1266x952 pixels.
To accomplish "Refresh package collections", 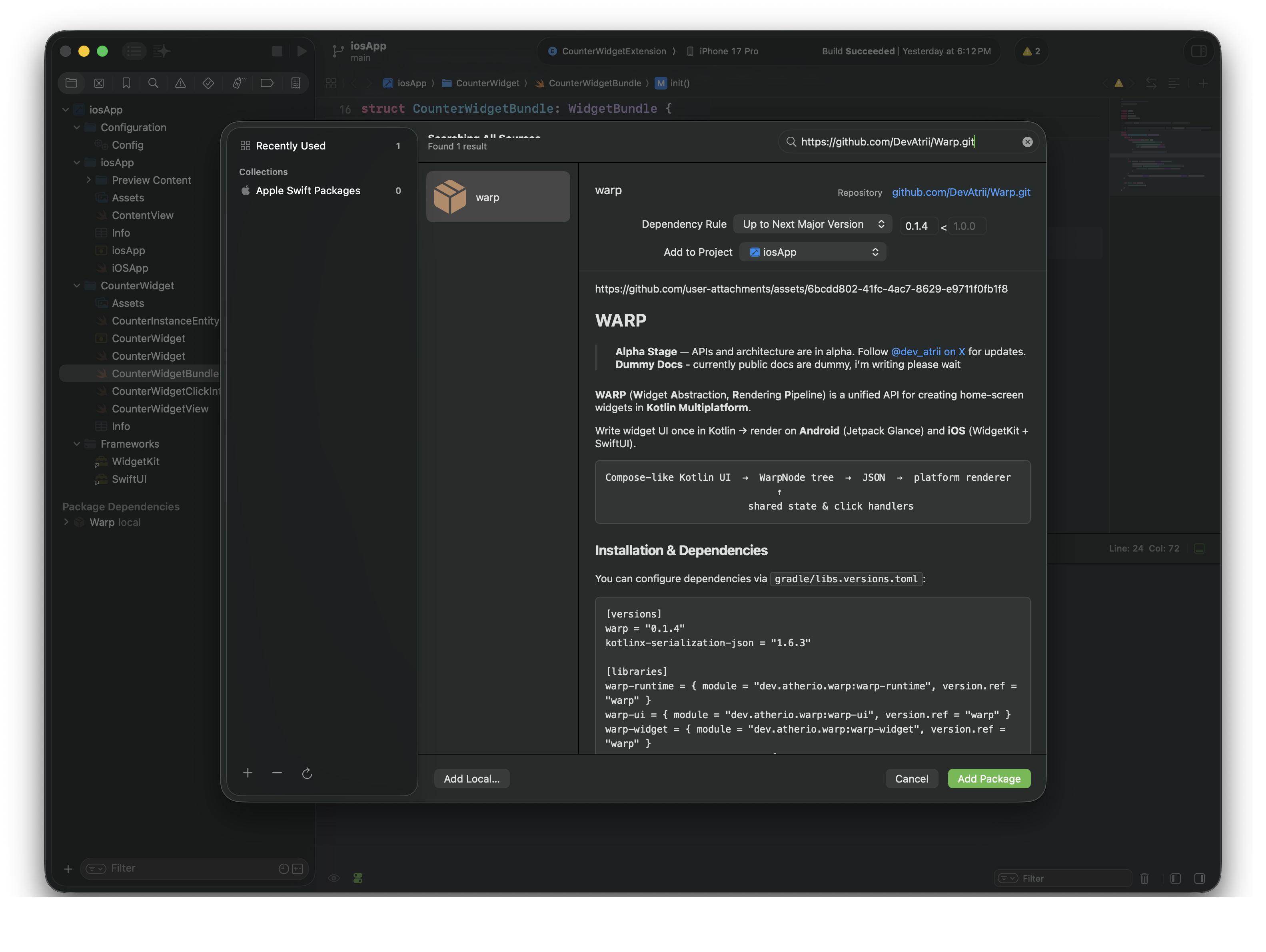I will pos(307,773).
